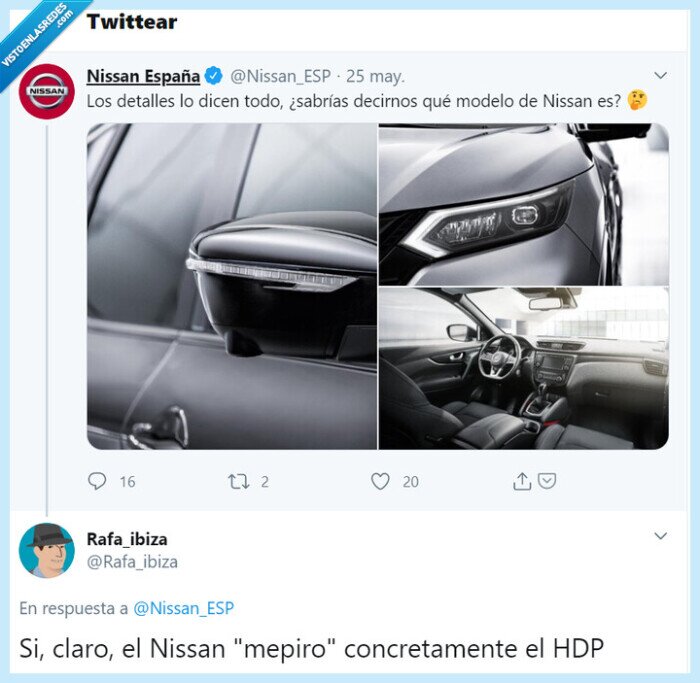
Task: Click the Rafa_ibiza display name
Action: coord(127,540)
